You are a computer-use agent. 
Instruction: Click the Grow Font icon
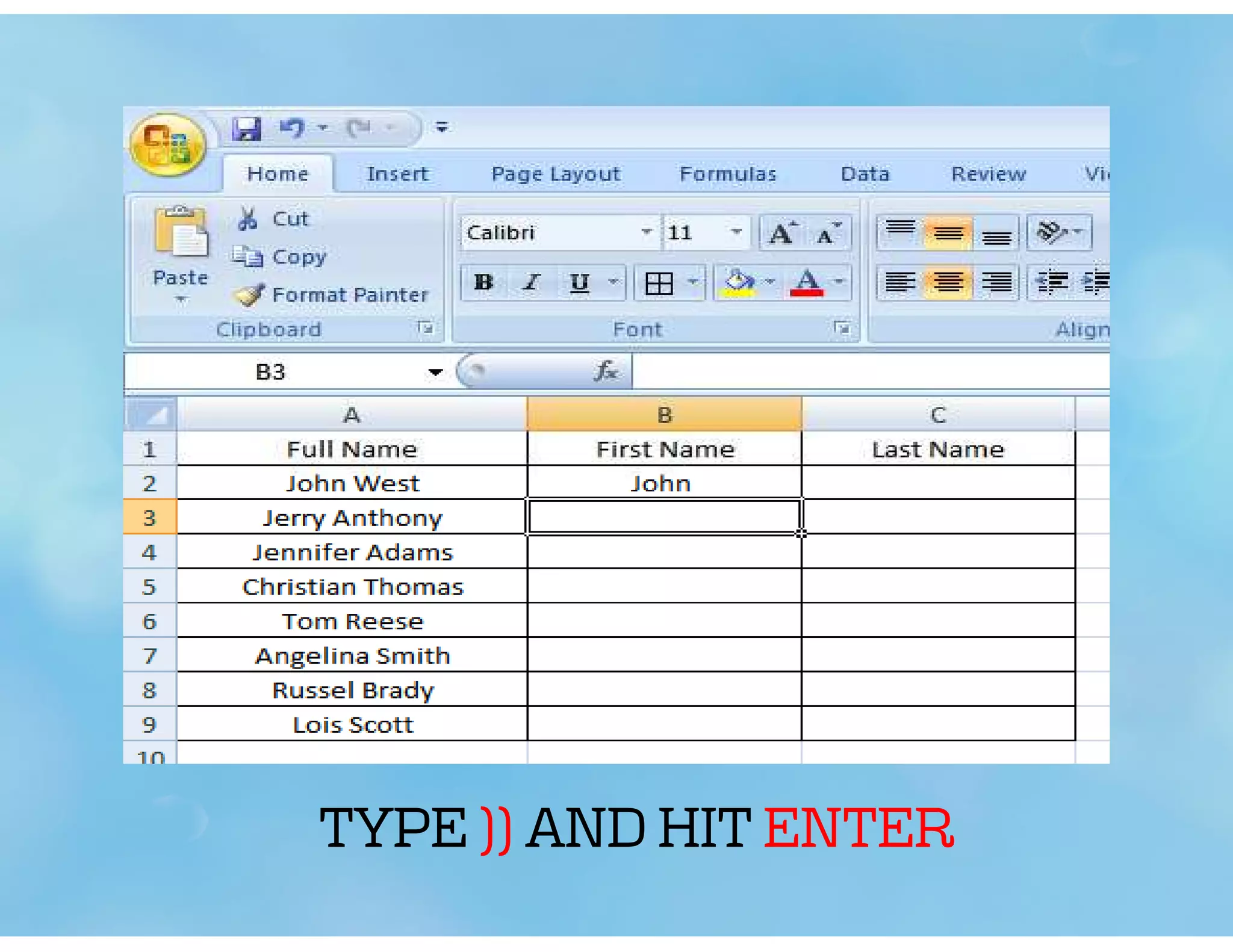coord(783,233)
